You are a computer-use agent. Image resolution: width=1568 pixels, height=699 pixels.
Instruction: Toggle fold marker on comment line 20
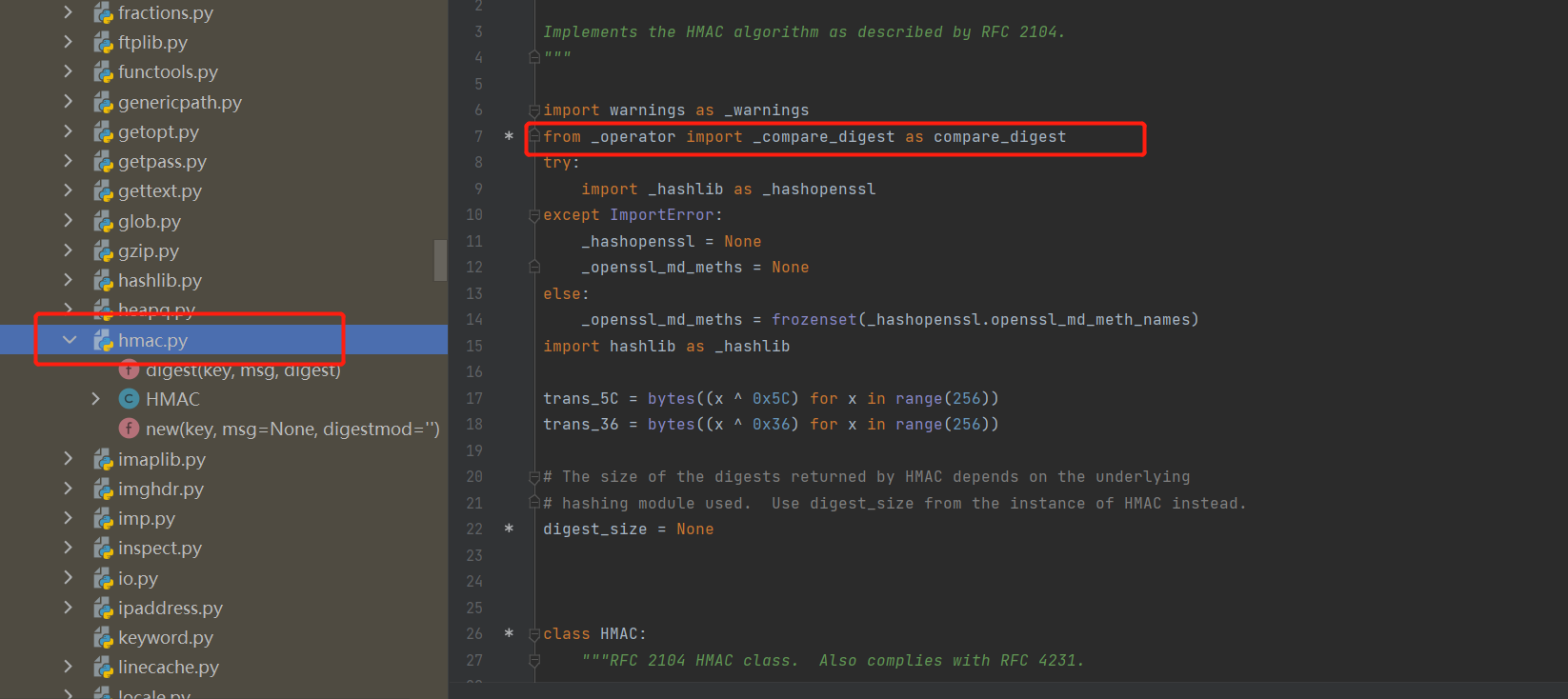coord(534,477)
